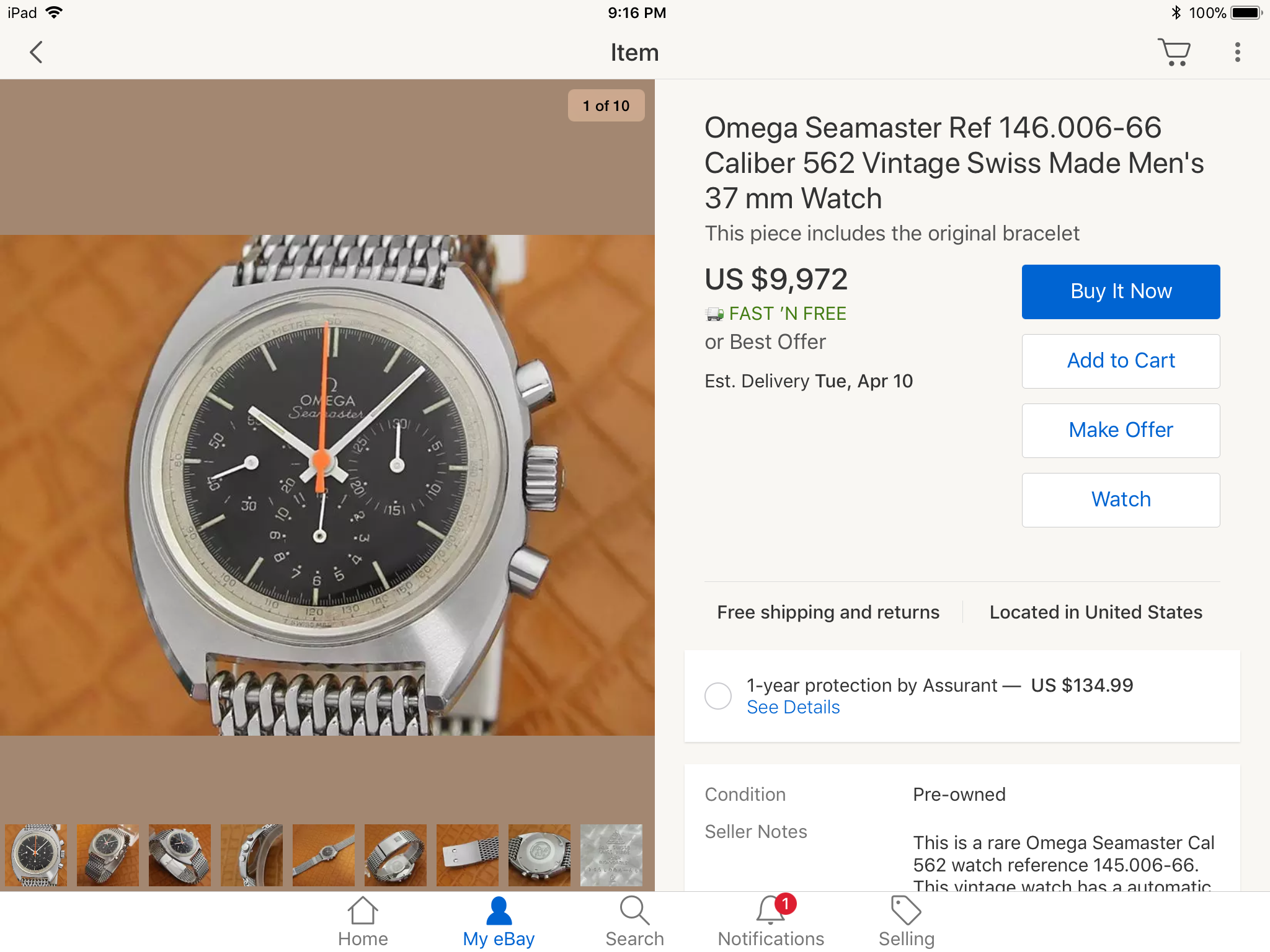This screenshot has height=952, width=1270.
Task: Open the shopping cart
Action: [1174, 53]
